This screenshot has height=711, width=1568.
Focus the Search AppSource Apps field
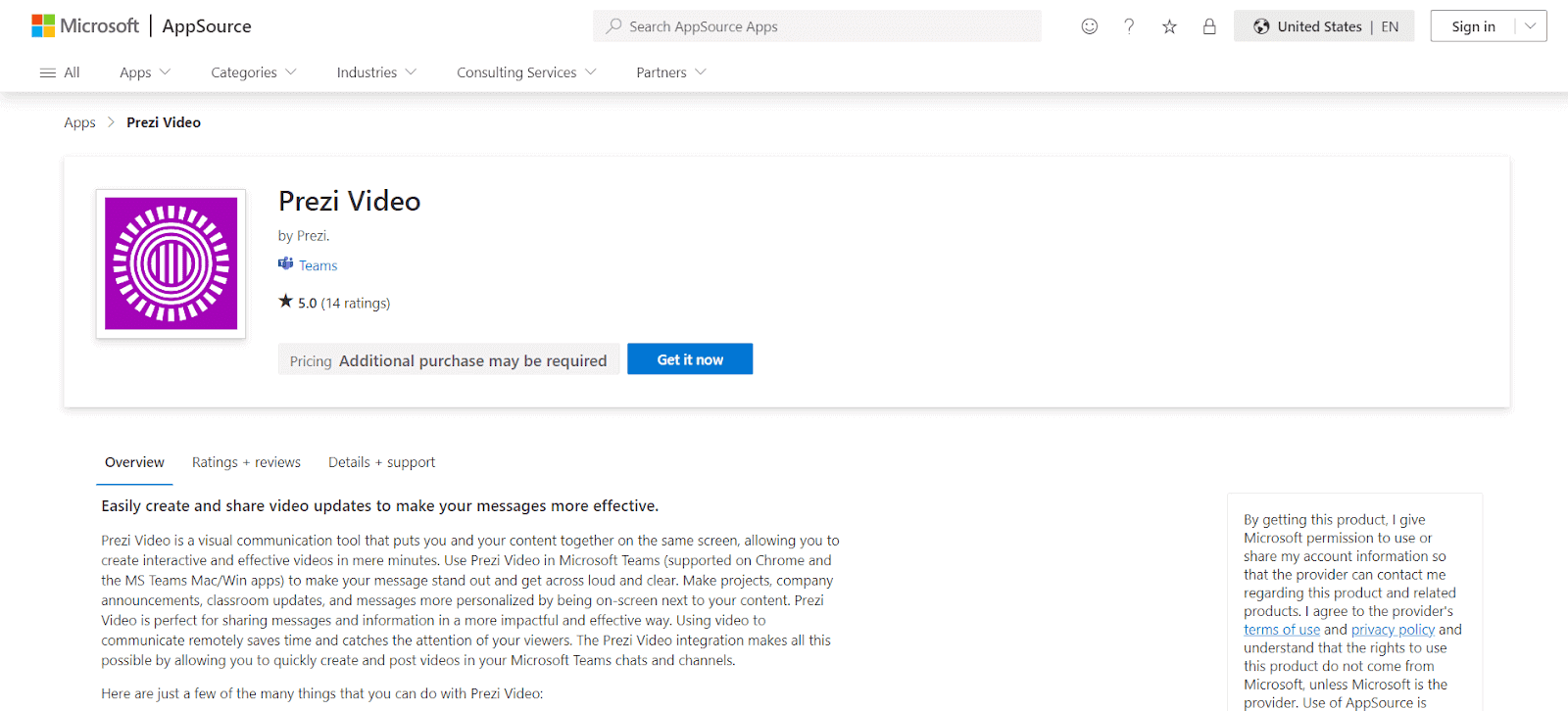(x=816, y=26)
